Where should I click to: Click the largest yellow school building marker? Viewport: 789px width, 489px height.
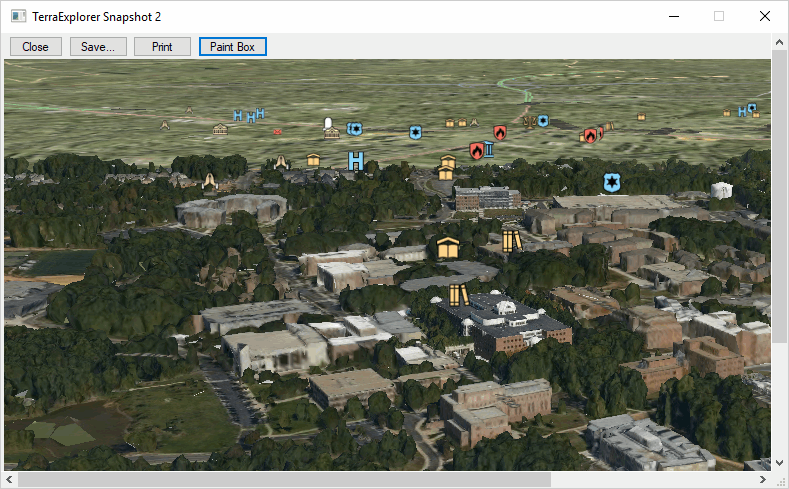click(448, 248)
